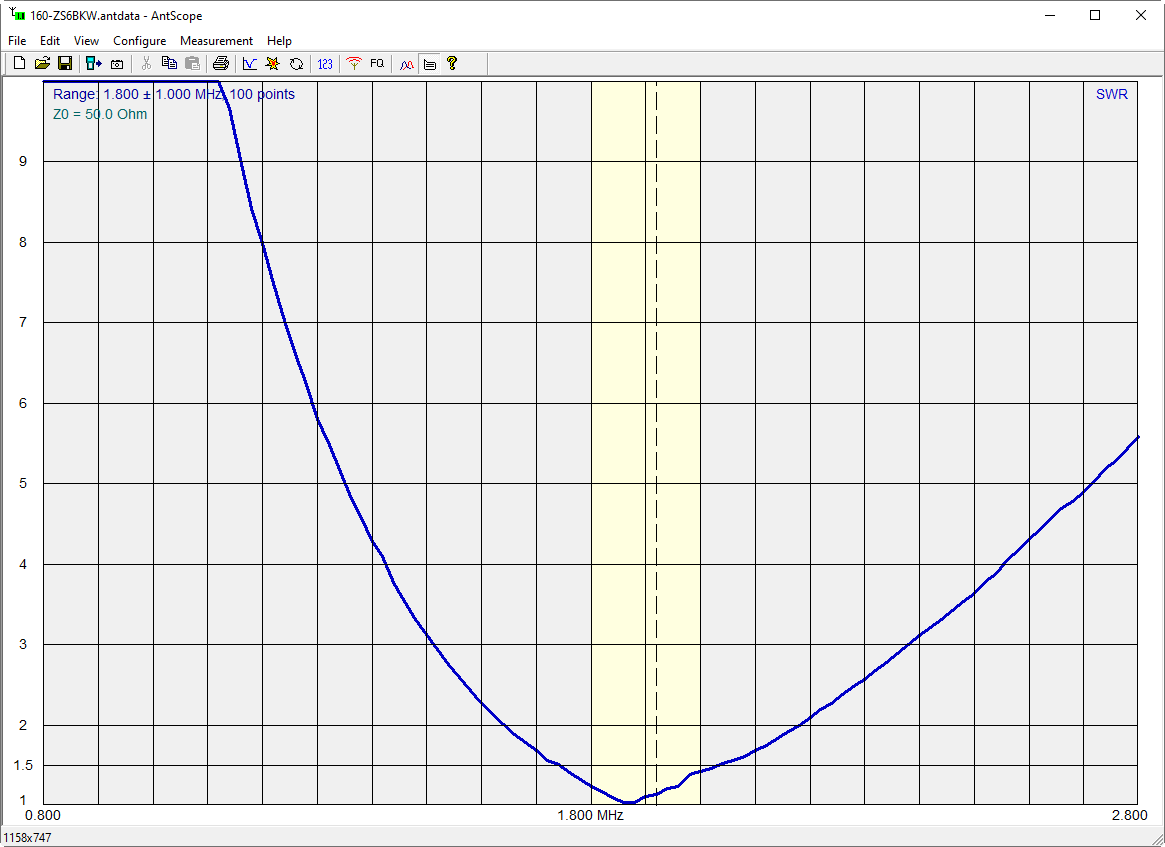Click the yellow question mark help icon

(452, 64)
